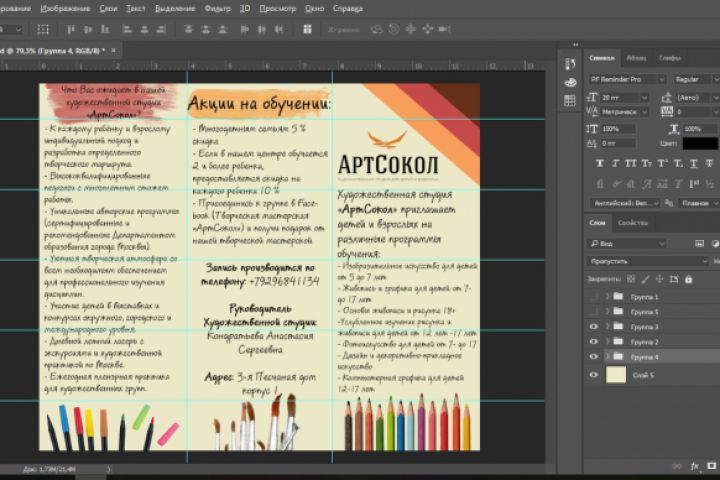Screen dimensions: 720x480
Task: Switch to the Свойства tab
Action: 633,223
